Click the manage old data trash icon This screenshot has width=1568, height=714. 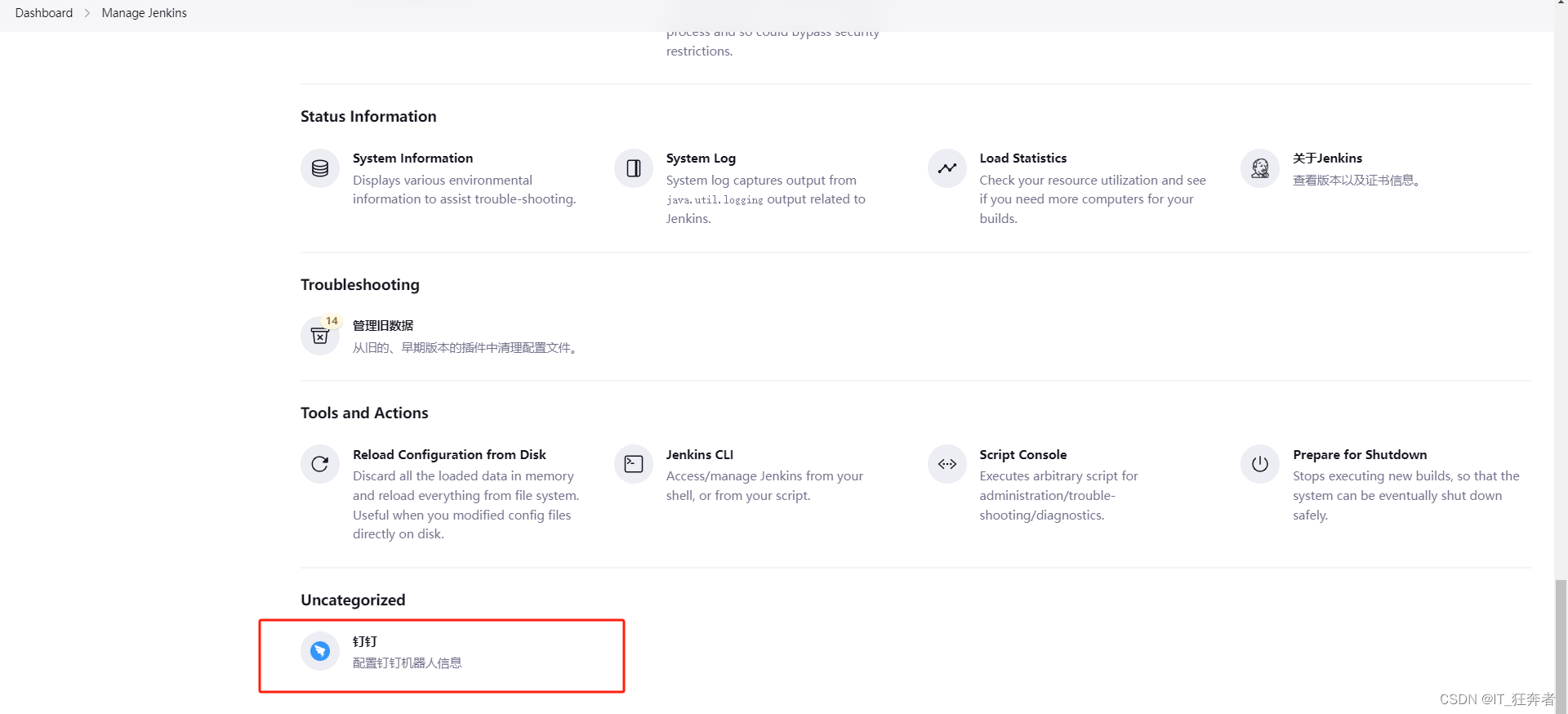coord(320,336)
